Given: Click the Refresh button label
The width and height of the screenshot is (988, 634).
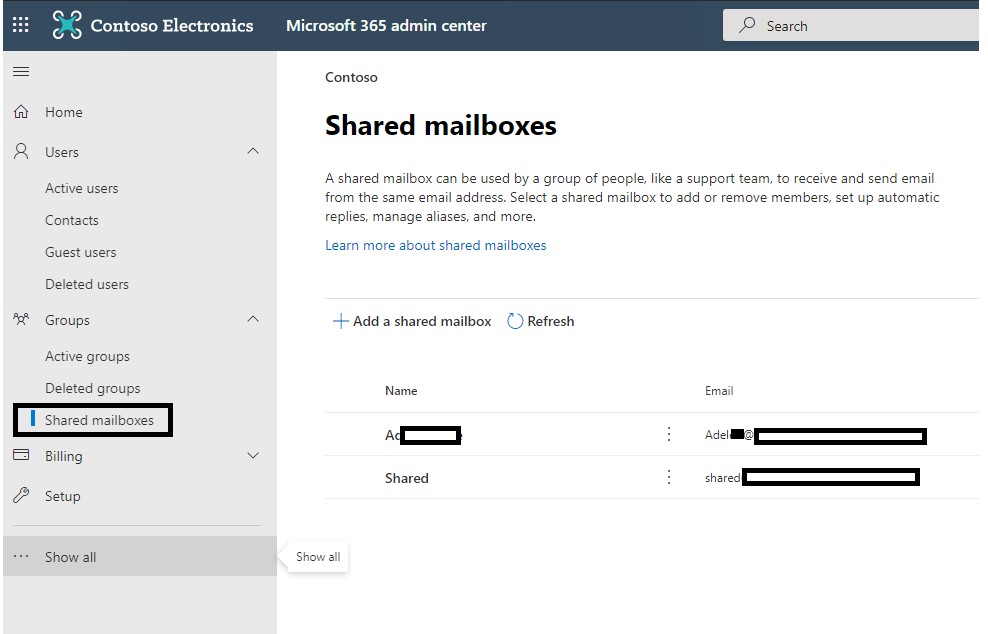Looking at the screenshot, I should (551, 321).
